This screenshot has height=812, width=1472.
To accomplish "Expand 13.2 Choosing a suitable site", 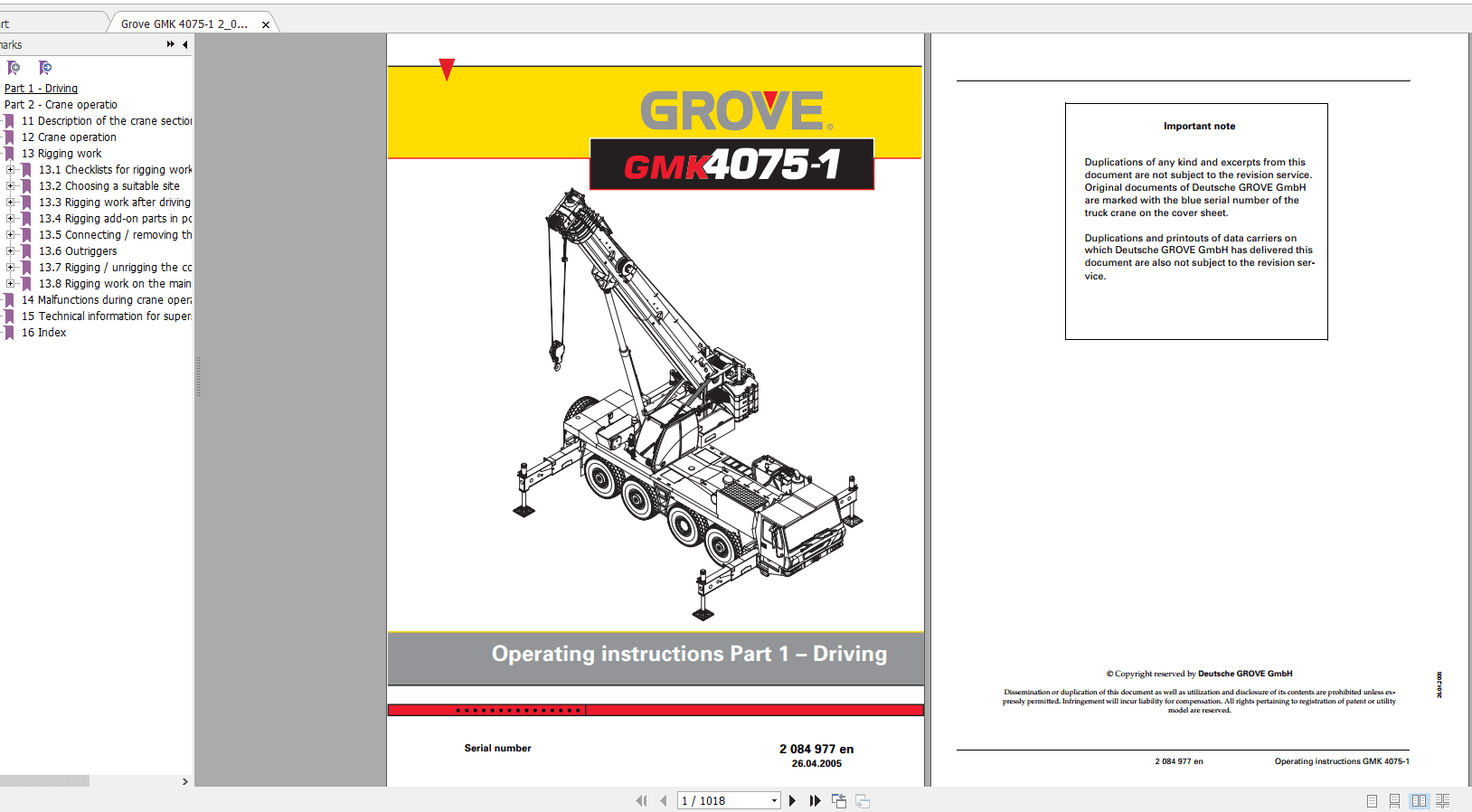I will coord(10,186).
